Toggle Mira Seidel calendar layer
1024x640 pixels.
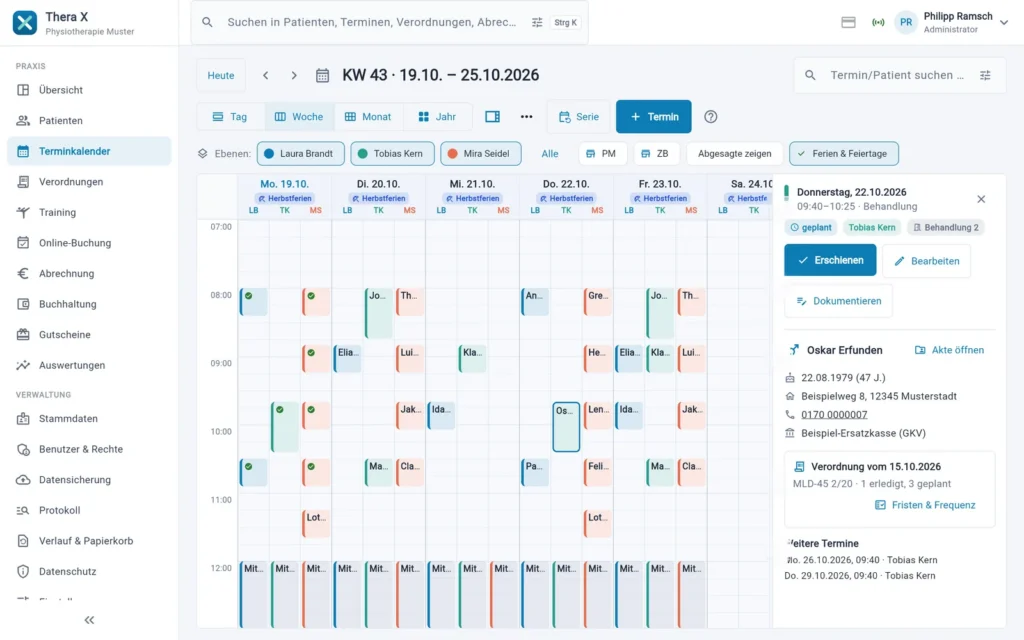tap(481, 153)
